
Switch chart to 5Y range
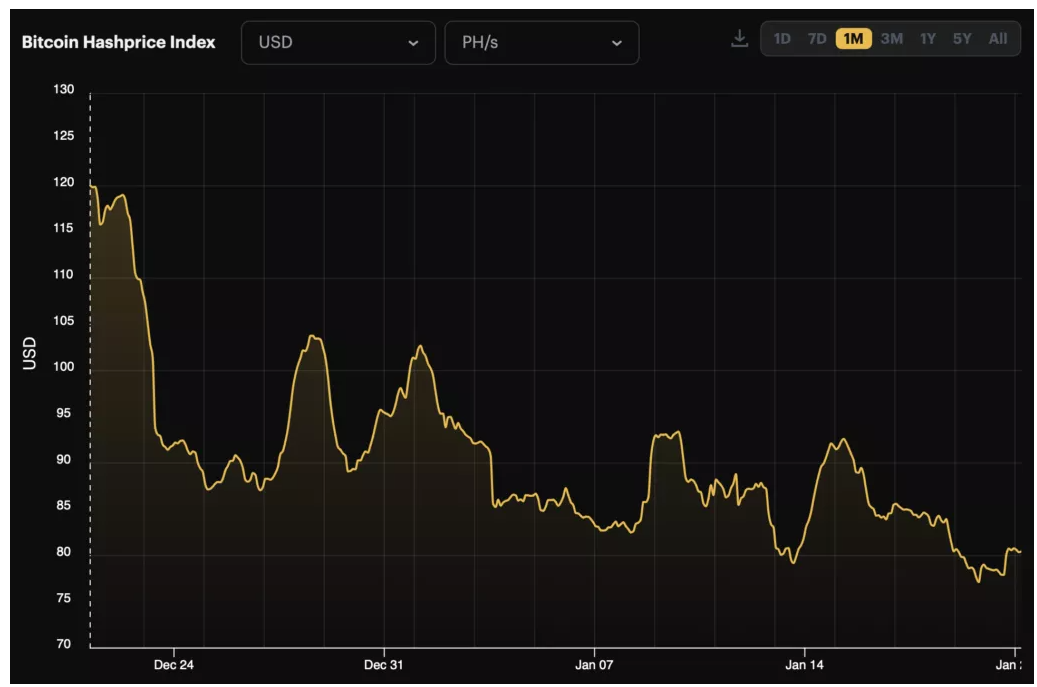click(962, 39)
